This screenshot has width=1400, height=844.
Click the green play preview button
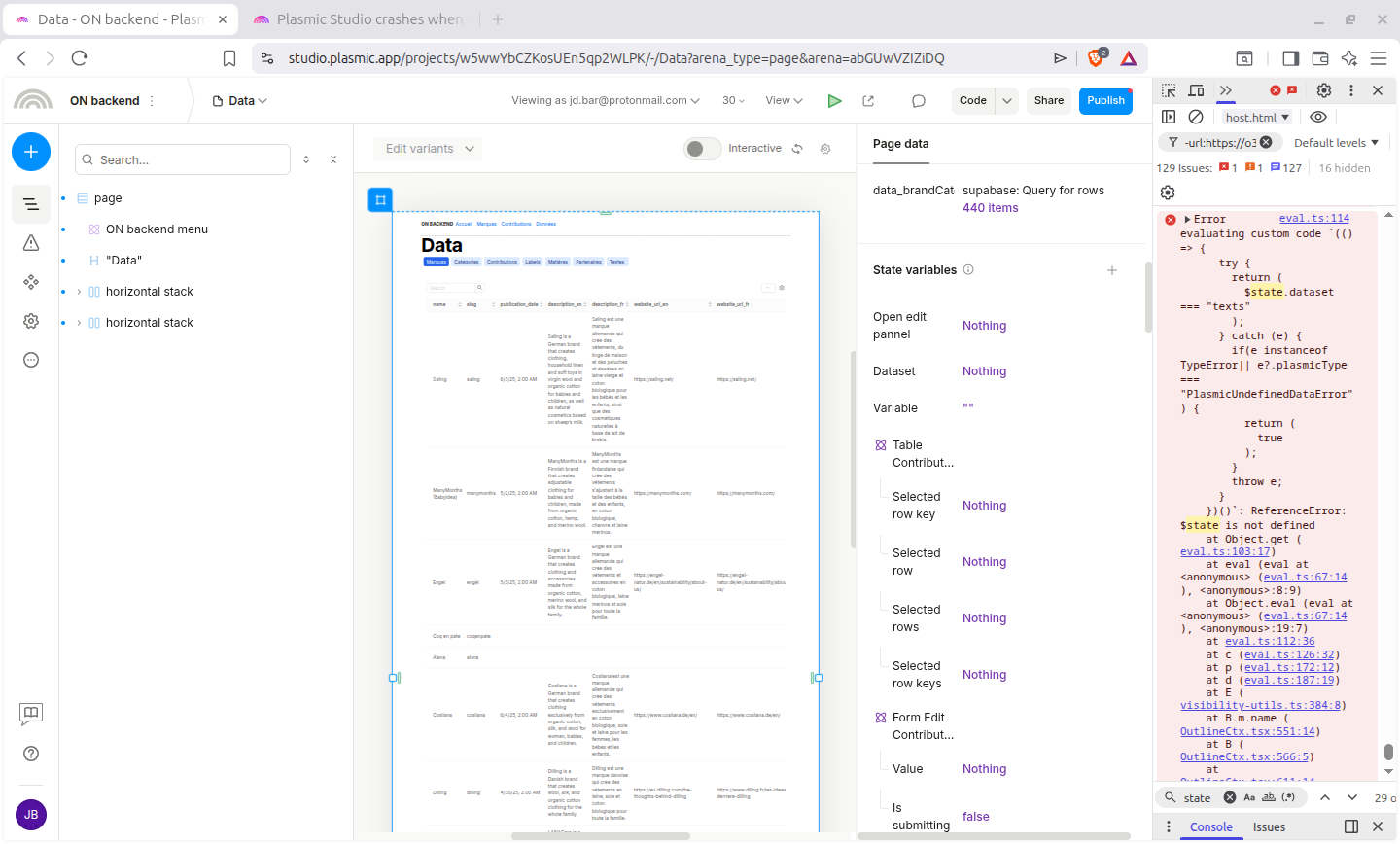[834, 101]
